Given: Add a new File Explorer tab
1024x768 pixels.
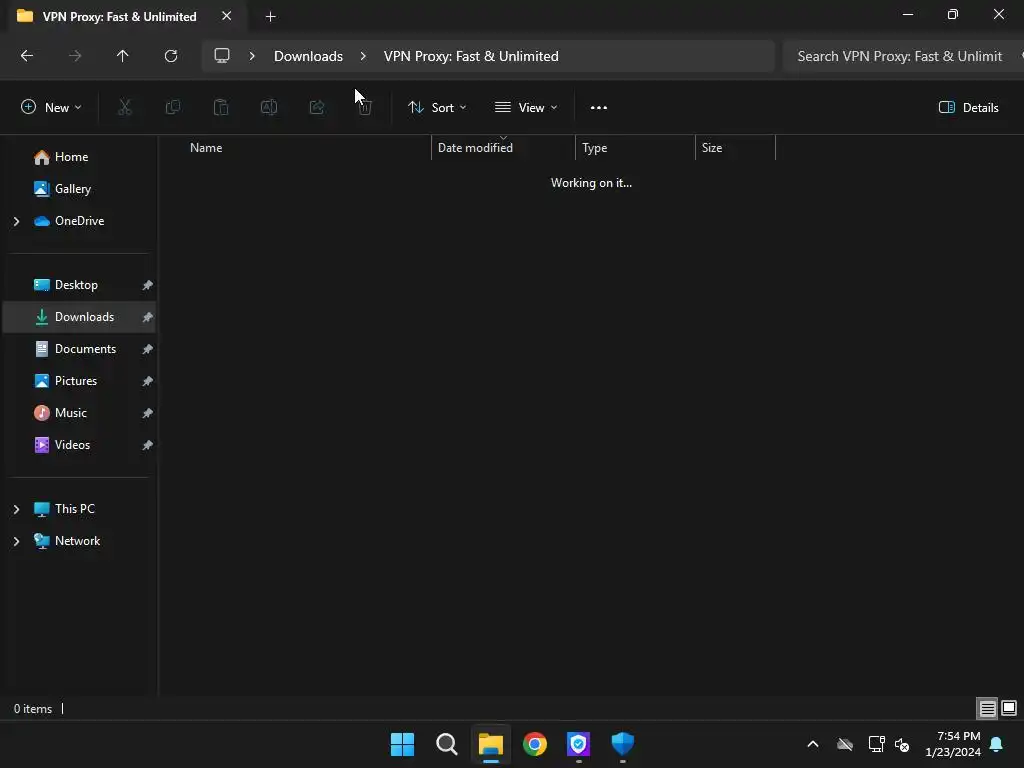Looking at the screenshot, I should [270, 16].
